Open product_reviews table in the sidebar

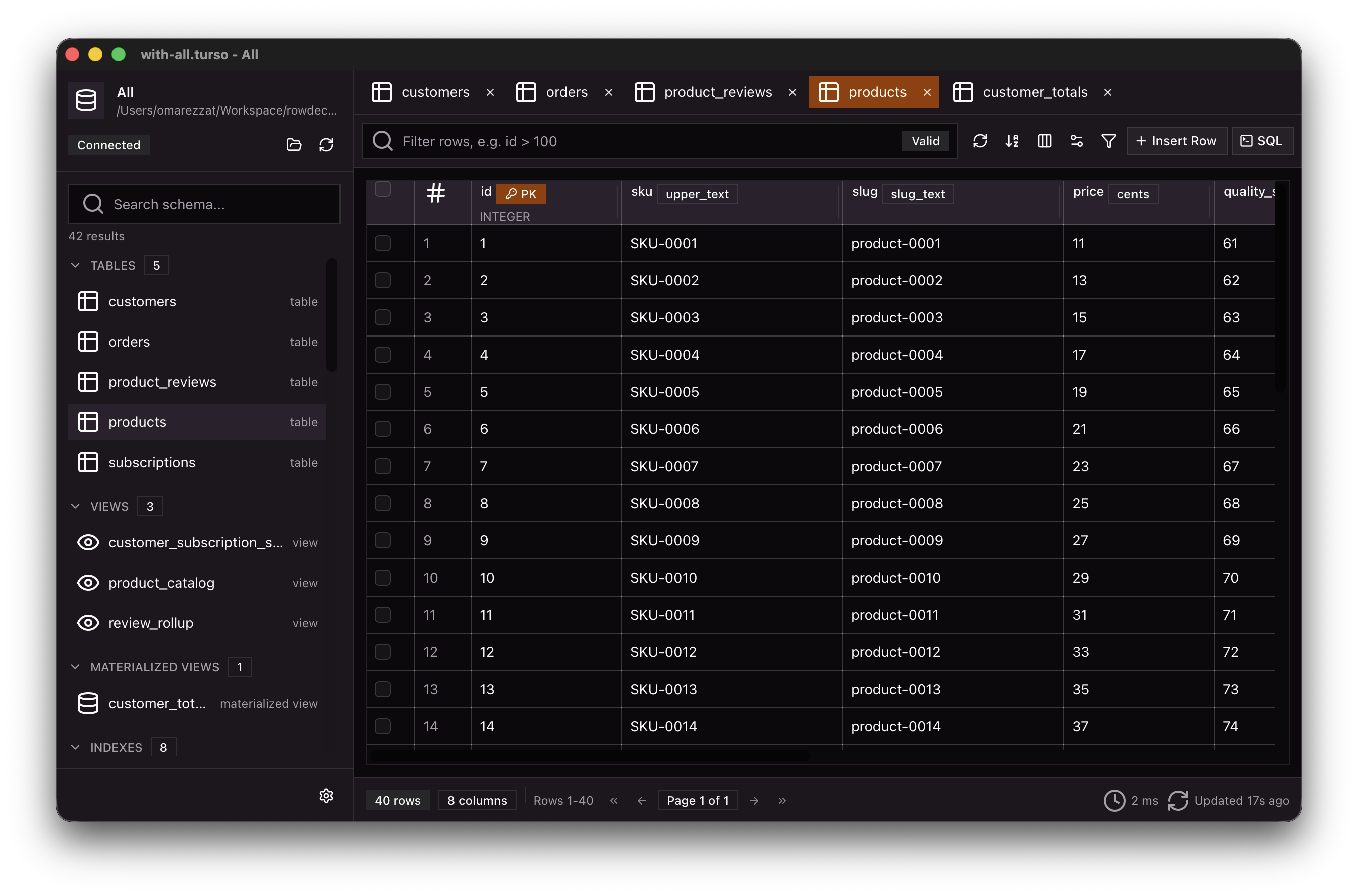click(x=197, y=382)
